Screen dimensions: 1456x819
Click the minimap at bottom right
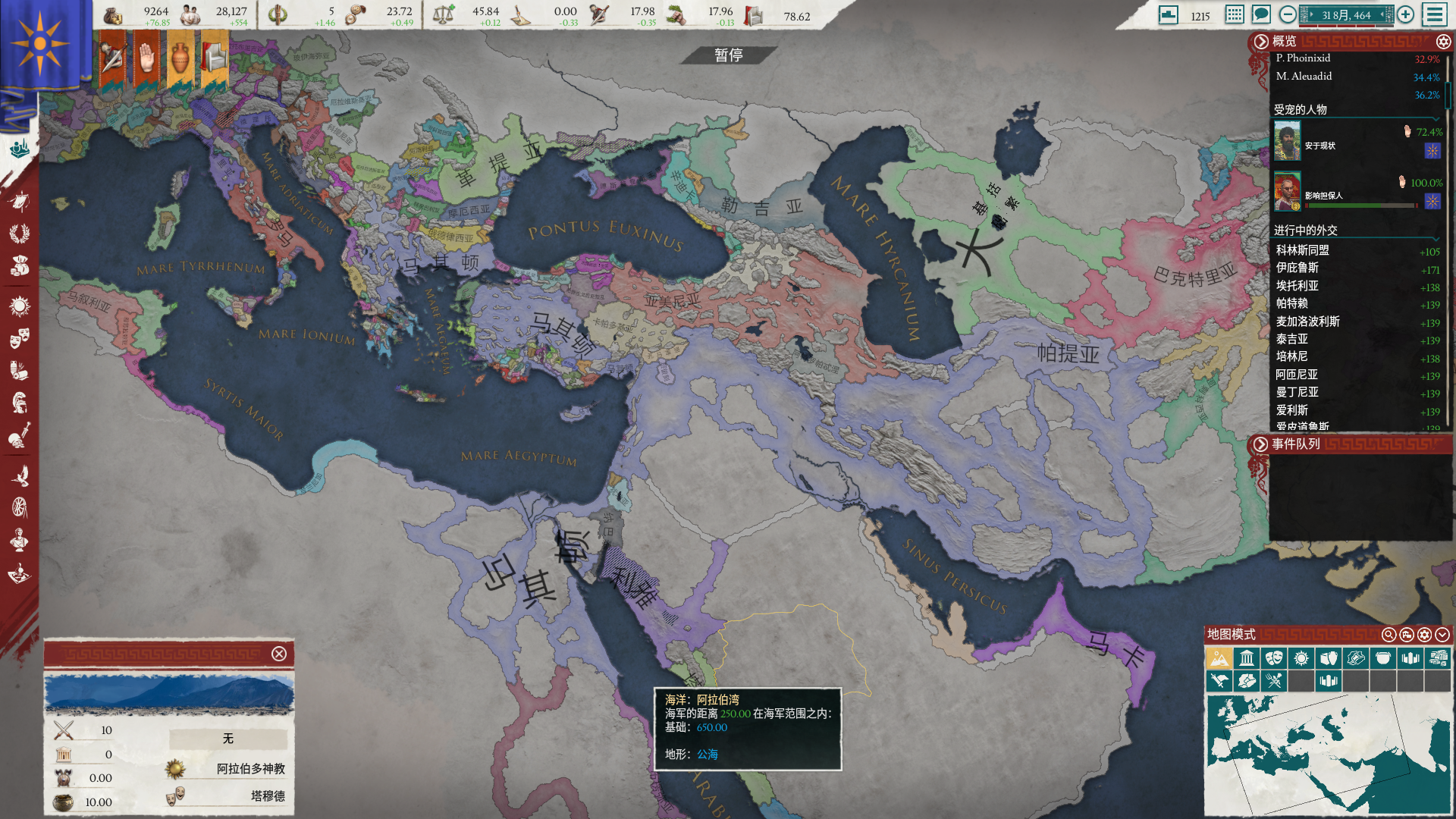coord(1327,755)
